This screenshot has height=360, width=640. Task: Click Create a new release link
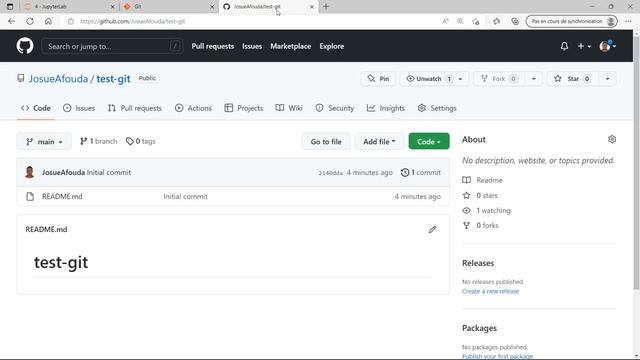point(491,291)
